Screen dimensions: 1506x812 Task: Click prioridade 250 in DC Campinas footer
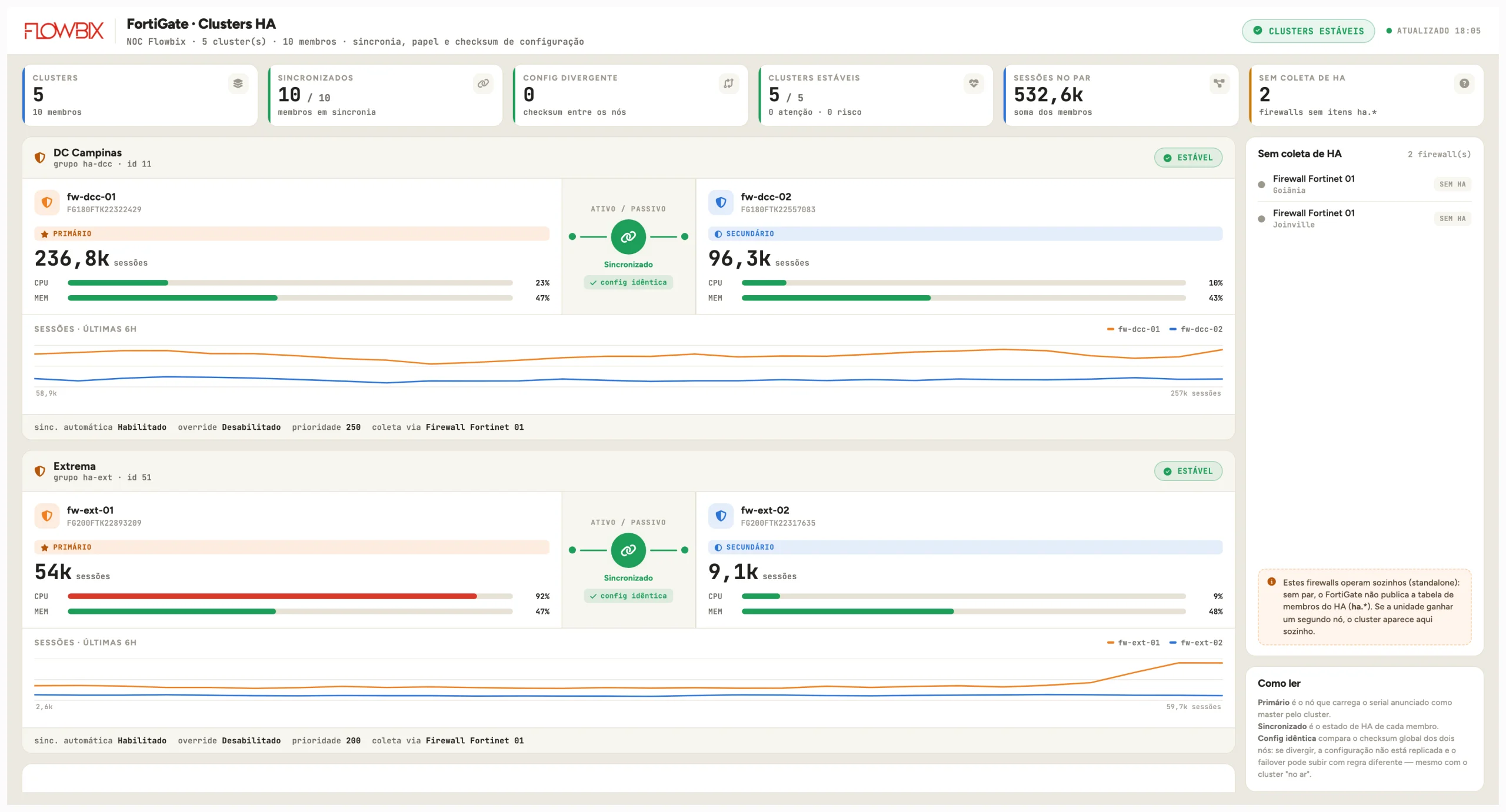326,427
